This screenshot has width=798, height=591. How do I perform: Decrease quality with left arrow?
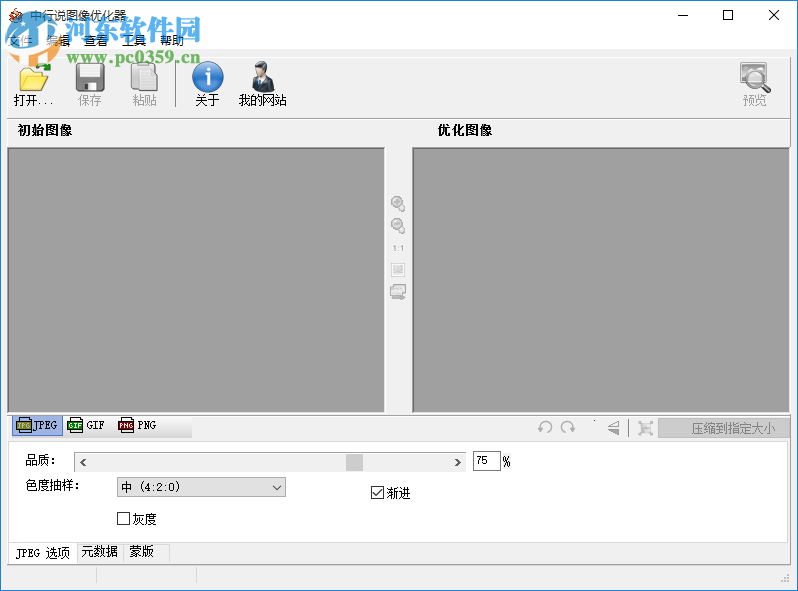tap(83, 462)
